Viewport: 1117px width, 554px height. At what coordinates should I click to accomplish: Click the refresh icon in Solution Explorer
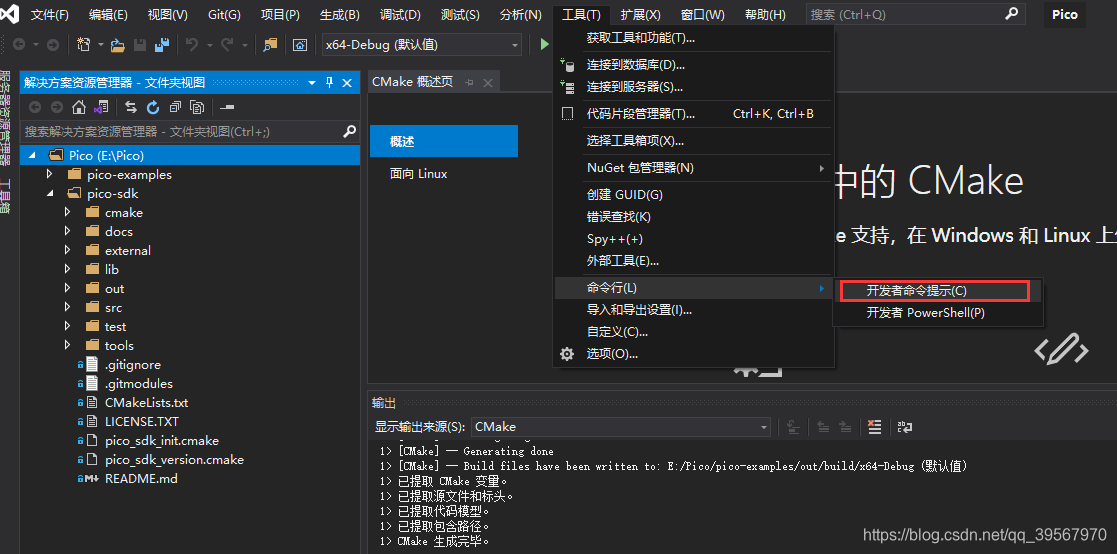point(152,108)
